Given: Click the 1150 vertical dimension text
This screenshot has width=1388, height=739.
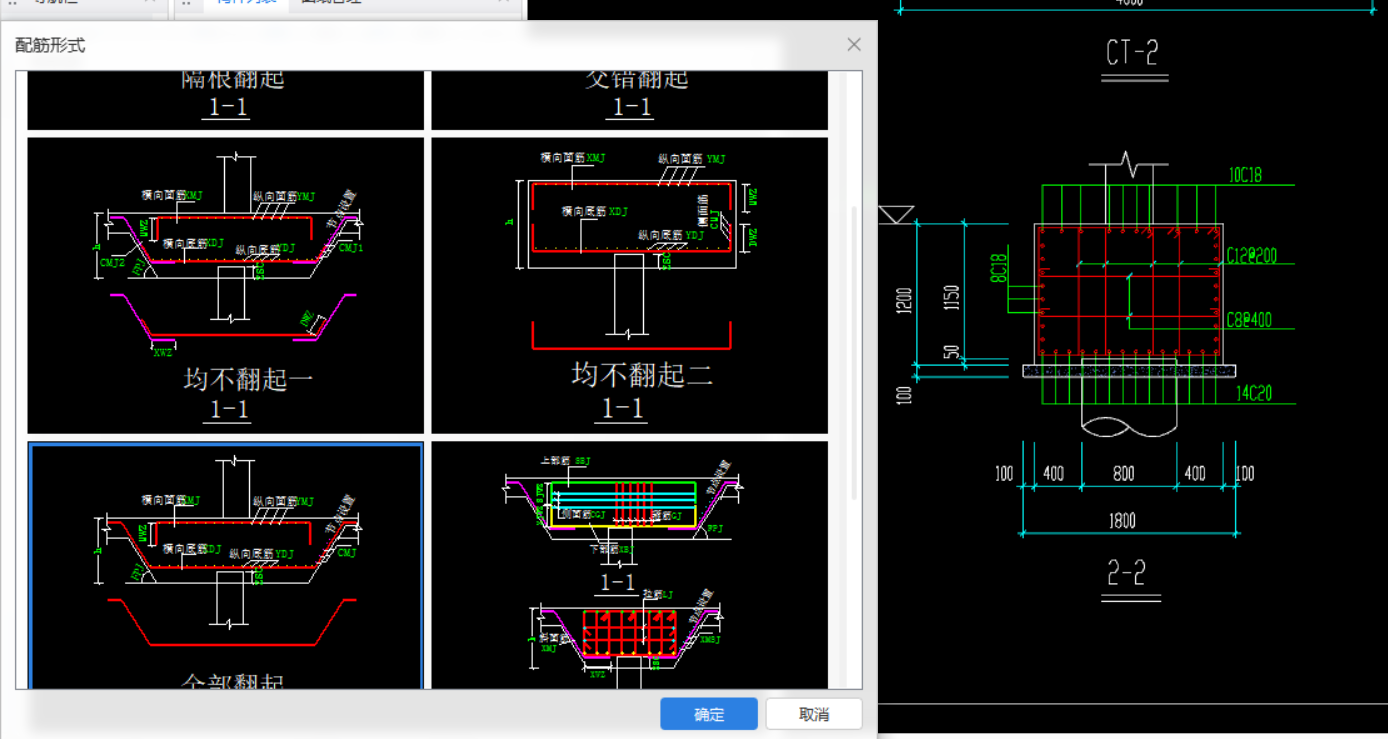Looking at the screenshot, I should pyautogui.click(x=950, y=300).
